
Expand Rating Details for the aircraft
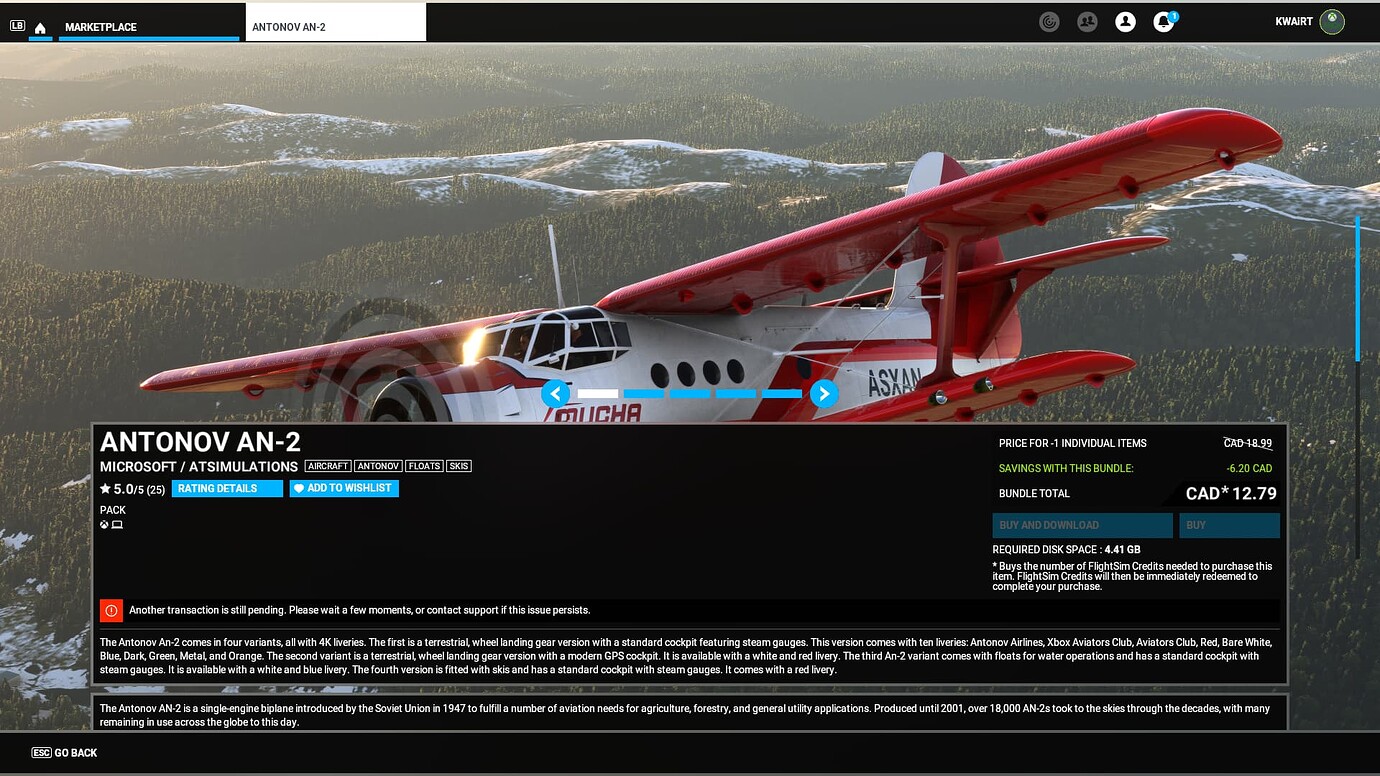pos(227,488)
